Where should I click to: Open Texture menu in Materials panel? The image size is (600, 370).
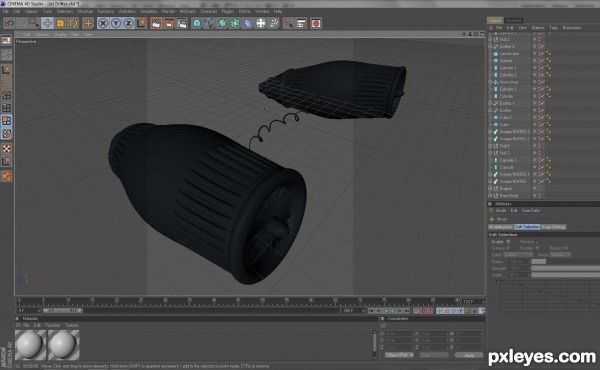72,325
